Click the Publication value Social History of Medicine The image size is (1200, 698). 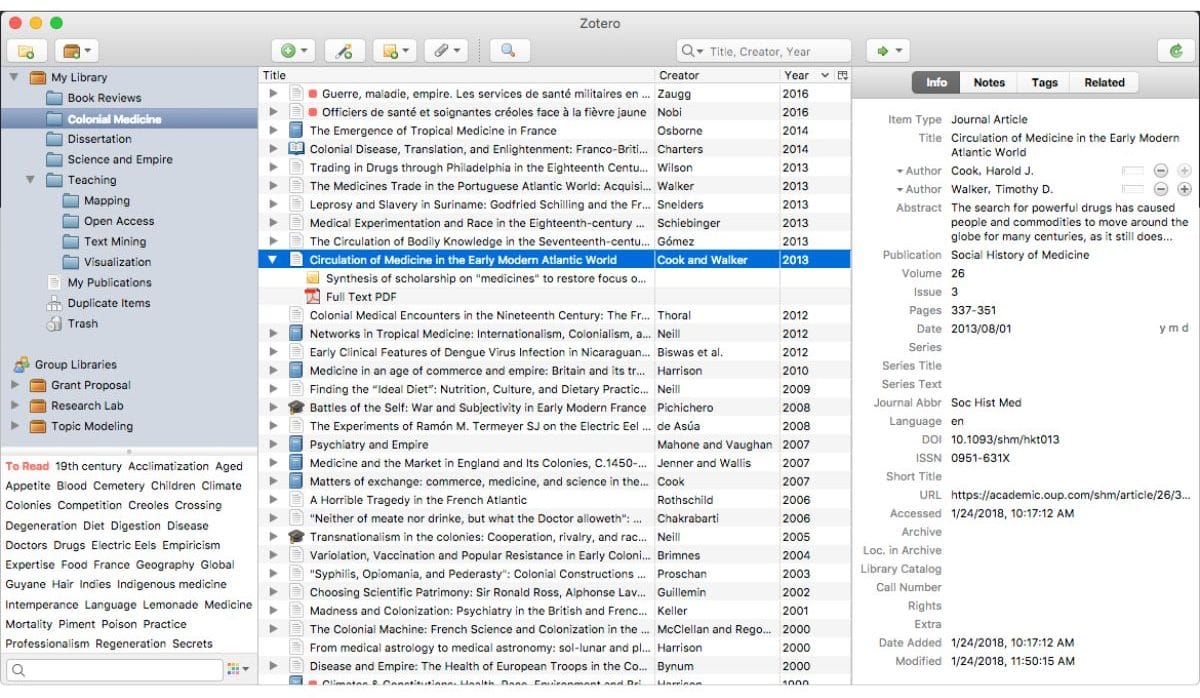click(1020, 255)
